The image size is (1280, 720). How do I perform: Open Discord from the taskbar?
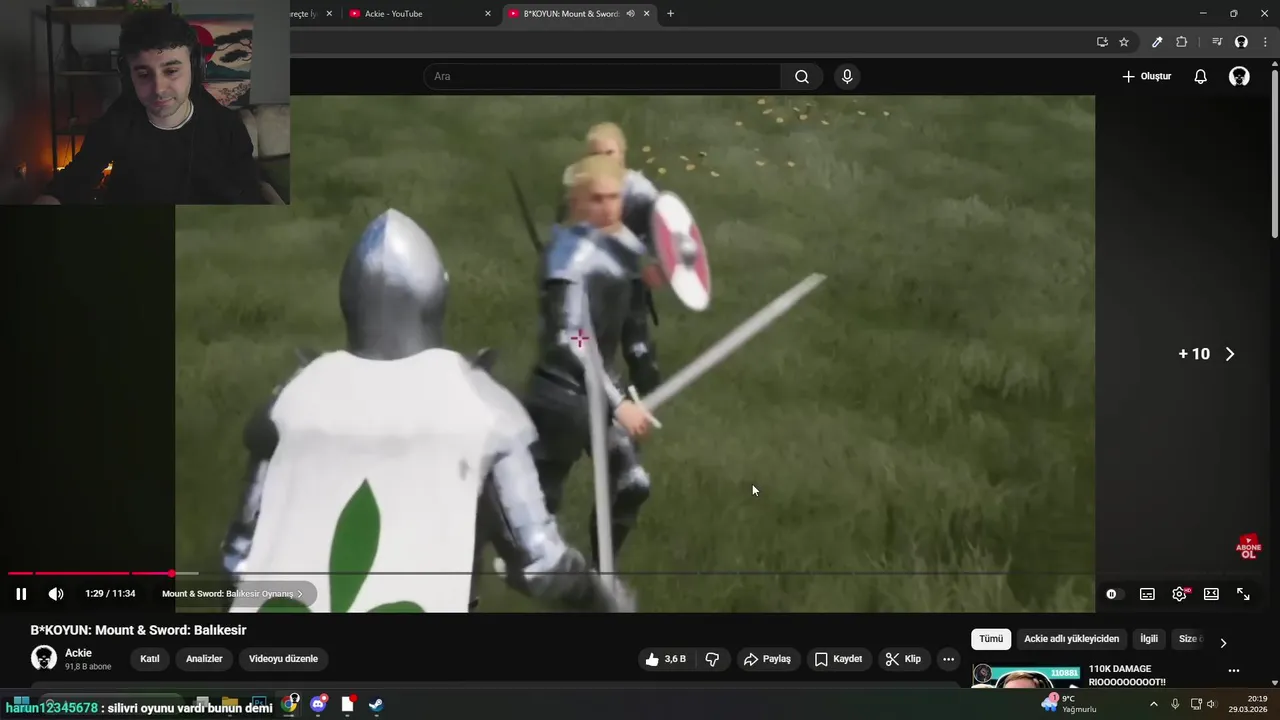[319, 704]
